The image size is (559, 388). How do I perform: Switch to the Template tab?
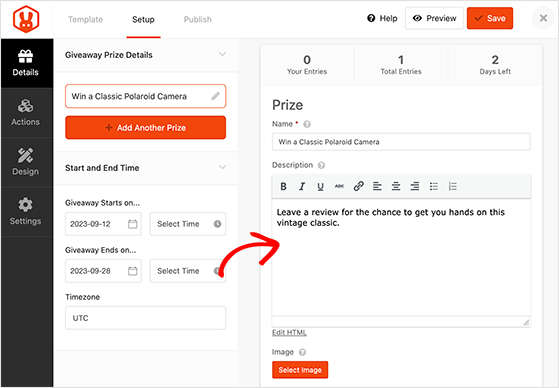[86, 19]
